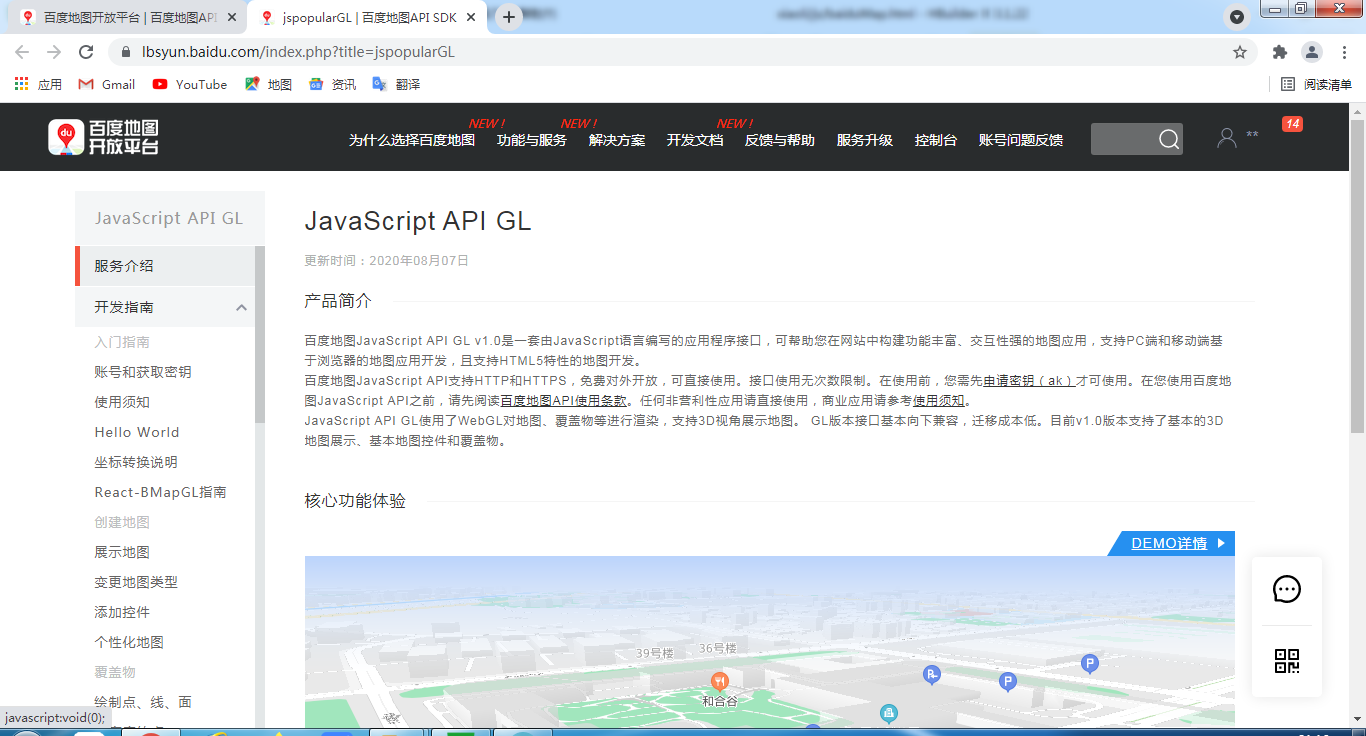Open the chat support bubble icon
This screenshot has width=1366, height=736.
coord(1286,590)
